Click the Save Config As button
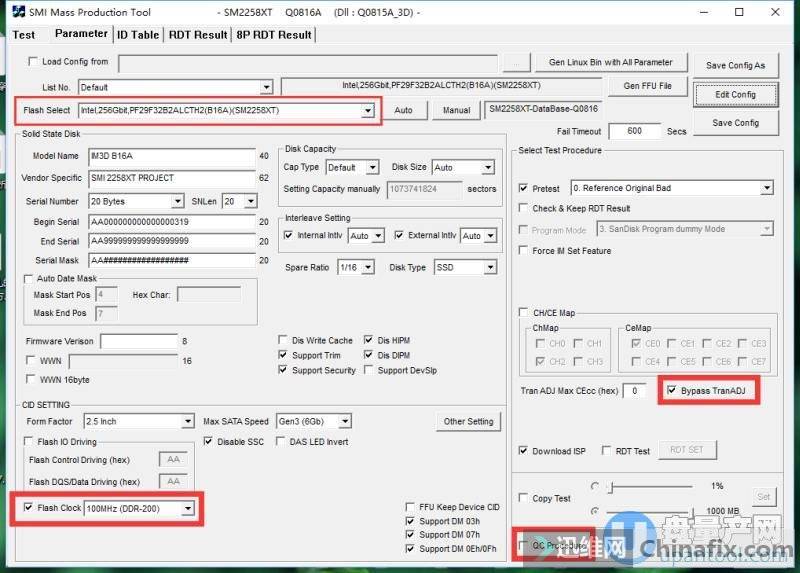The image size is (800, 573). (735, 65)
